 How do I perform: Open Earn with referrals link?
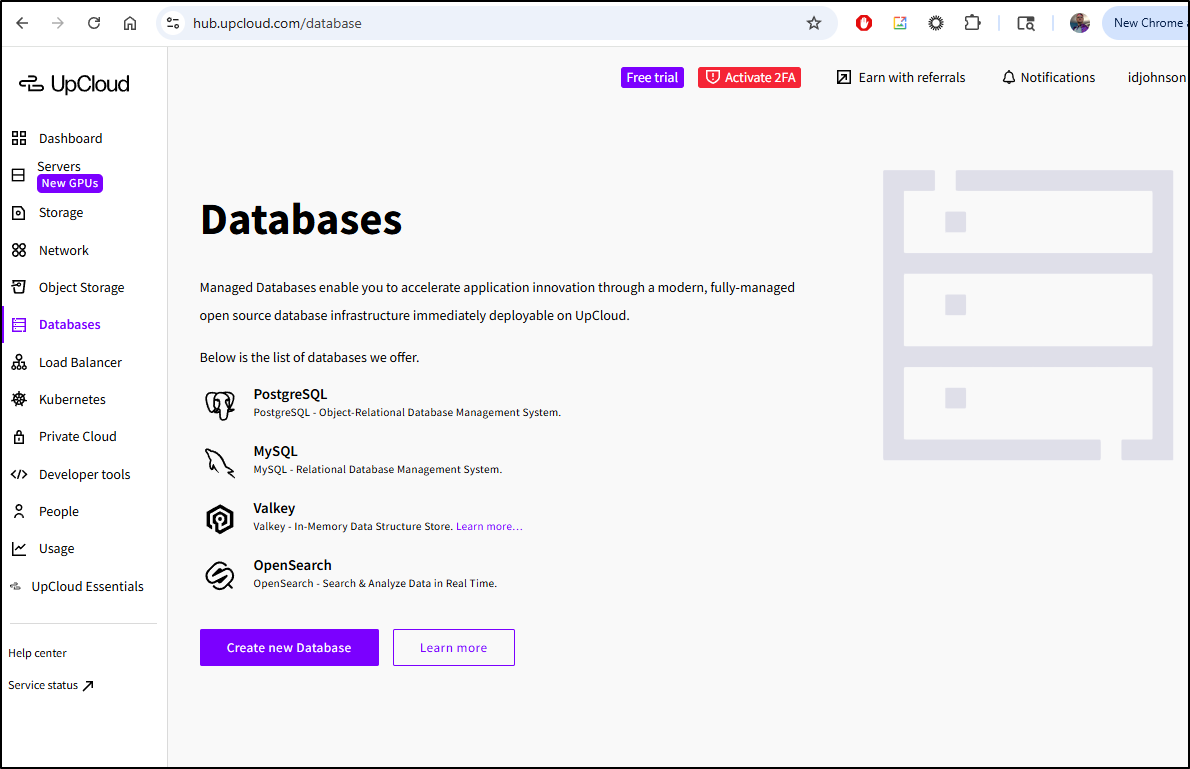pos(901,78)
